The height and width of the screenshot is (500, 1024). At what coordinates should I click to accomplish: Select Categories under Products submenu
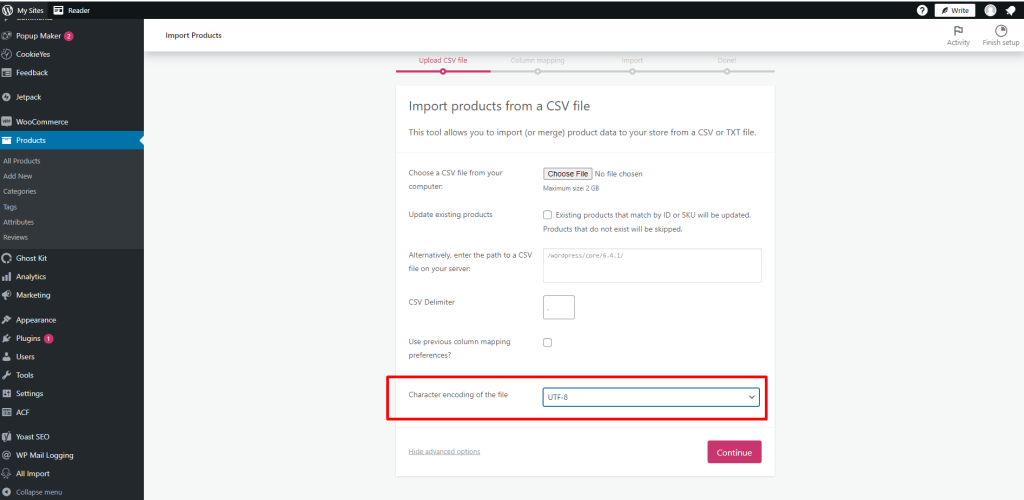point(20,191)
